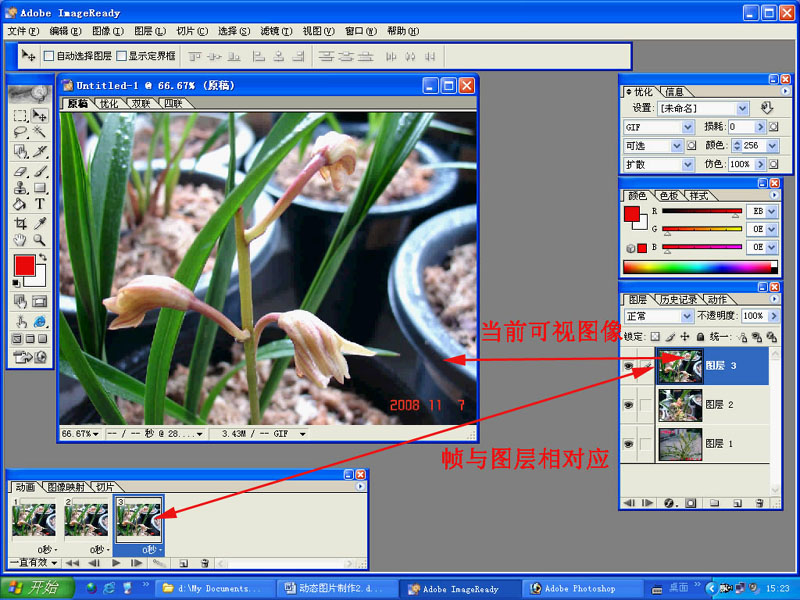The width and height of the screenshot is (800, 600).
Task: Open frame 3 delay 0秒 dropdown
Action: pyautogui.click(x=152, y=549)
